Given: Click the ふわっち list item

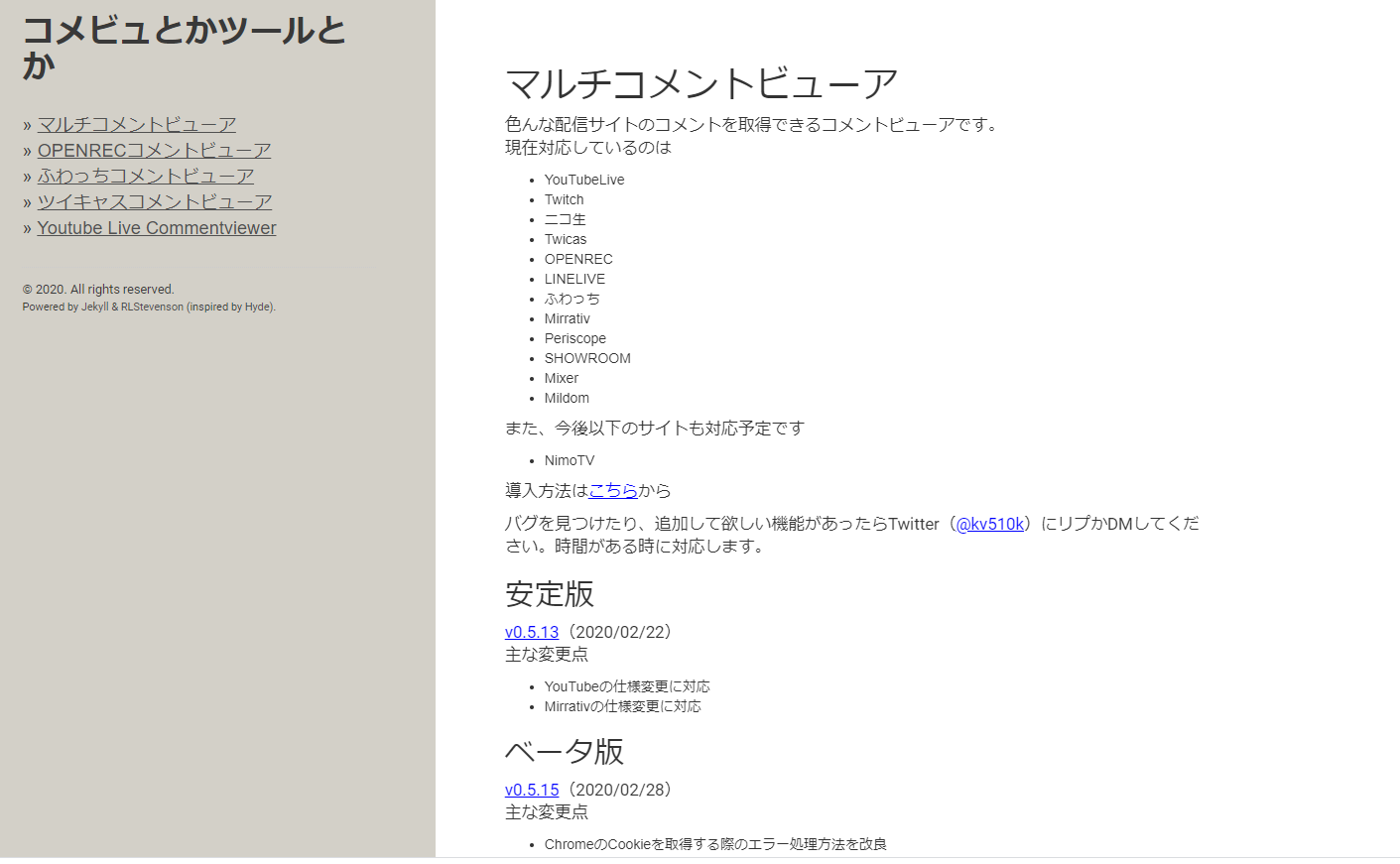Looking at the screenshot, I should (573, 299).
